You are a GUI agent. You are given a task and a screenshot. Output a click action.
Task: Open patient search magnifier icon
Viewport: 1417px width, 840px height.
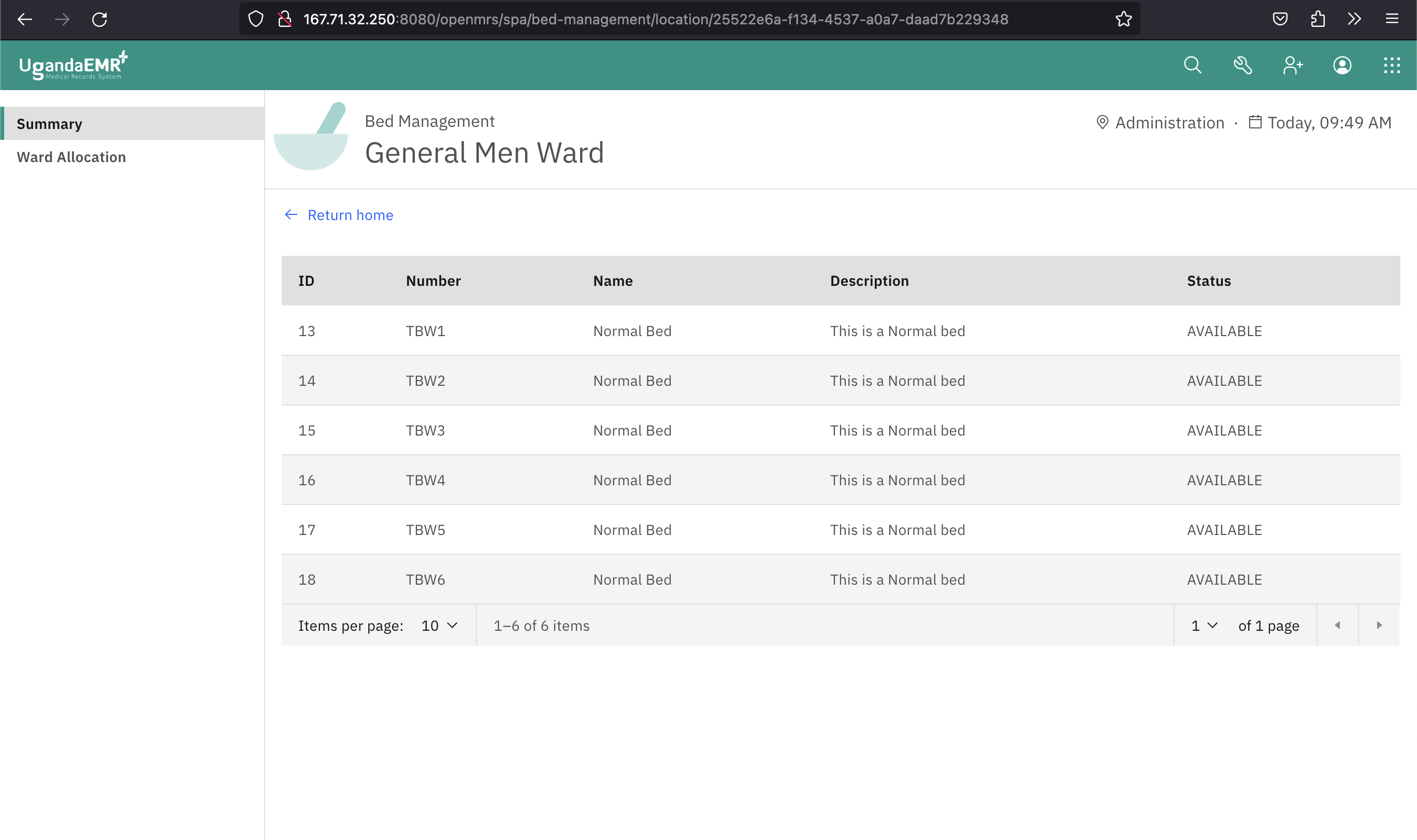tap(1193, 65)
